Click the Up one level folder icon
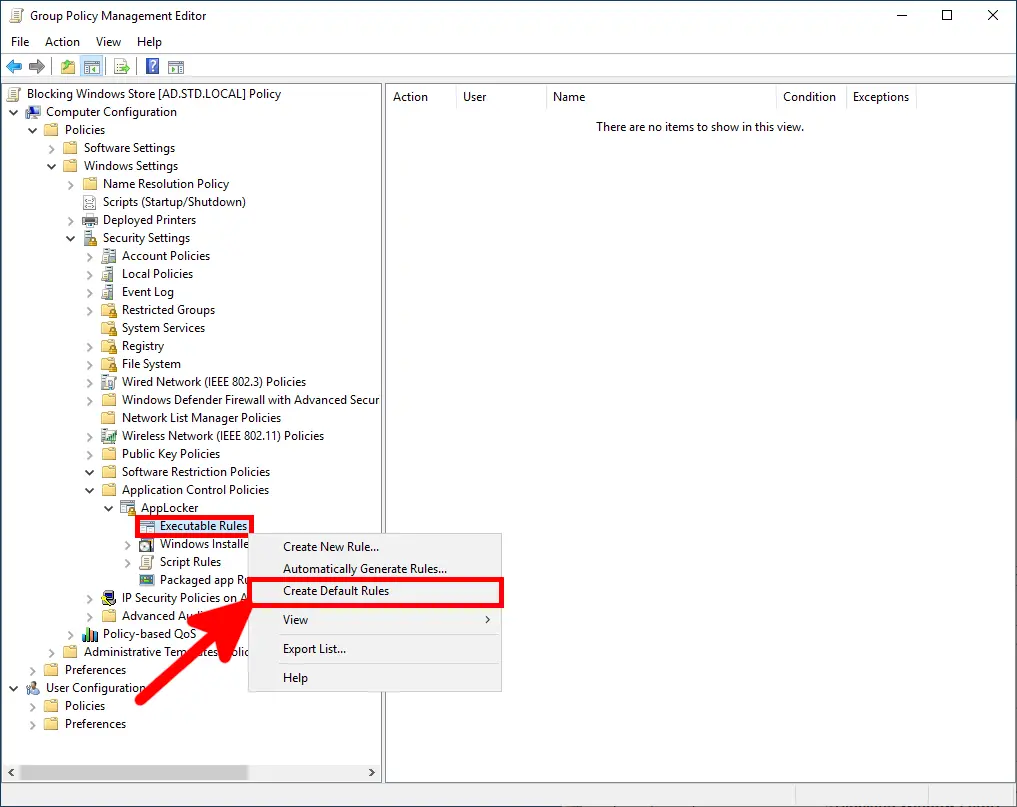The image size is (1017, 807). (x=67, y=66)
